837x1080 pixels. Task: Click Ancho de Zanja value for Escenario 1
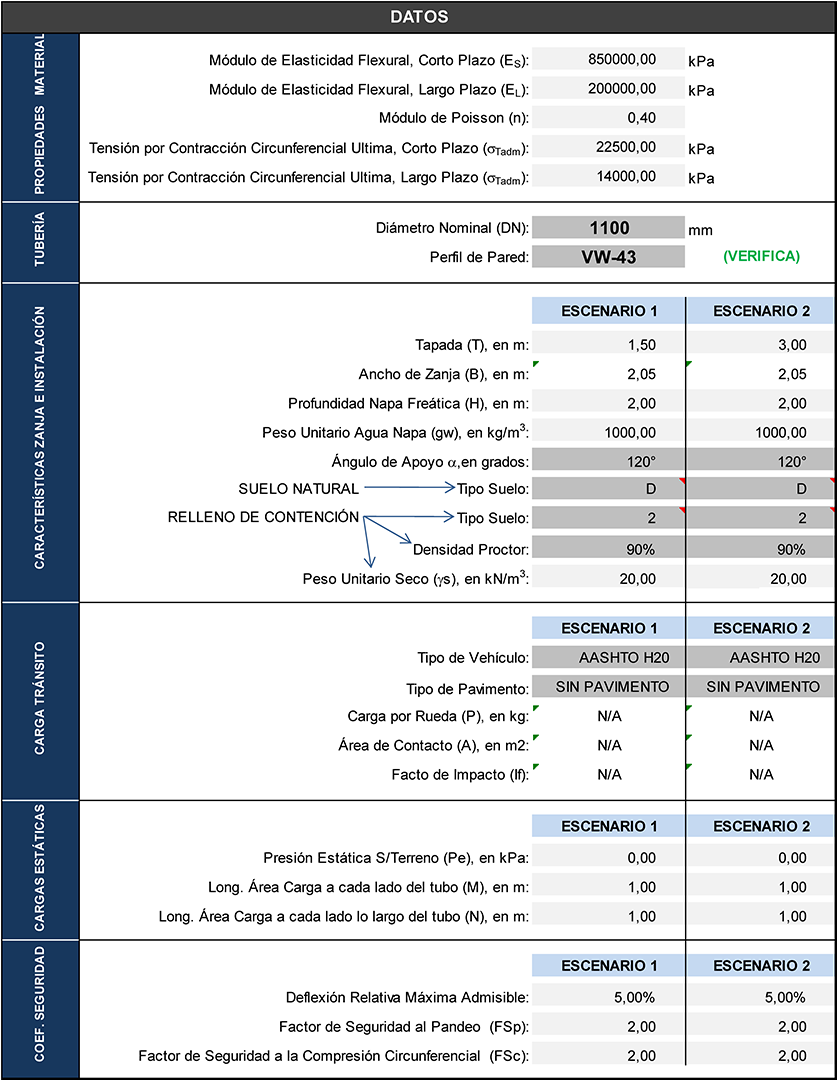608,374
